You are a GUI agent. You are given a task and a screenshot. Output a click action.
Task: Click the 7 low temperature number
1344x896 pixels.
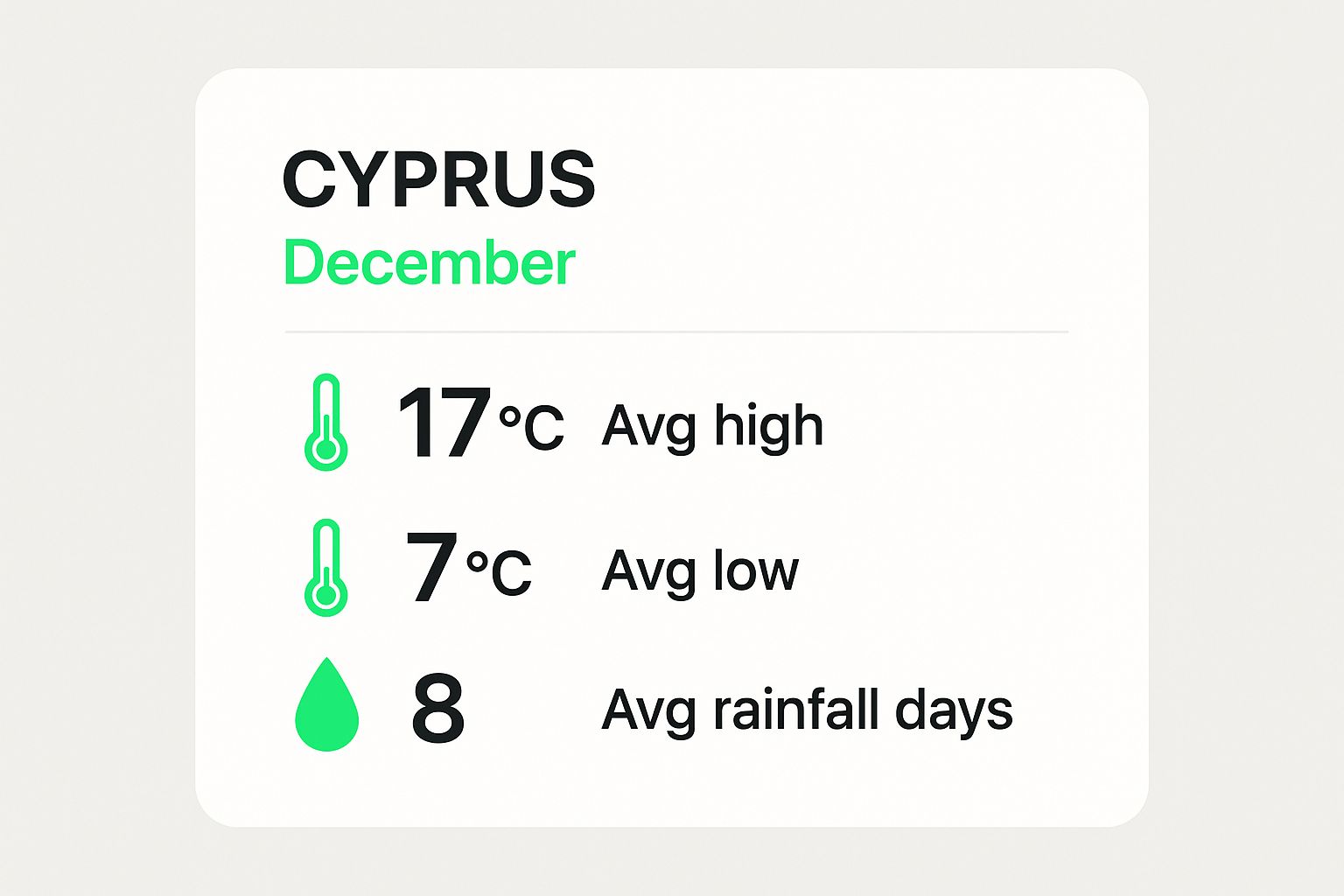431,568
